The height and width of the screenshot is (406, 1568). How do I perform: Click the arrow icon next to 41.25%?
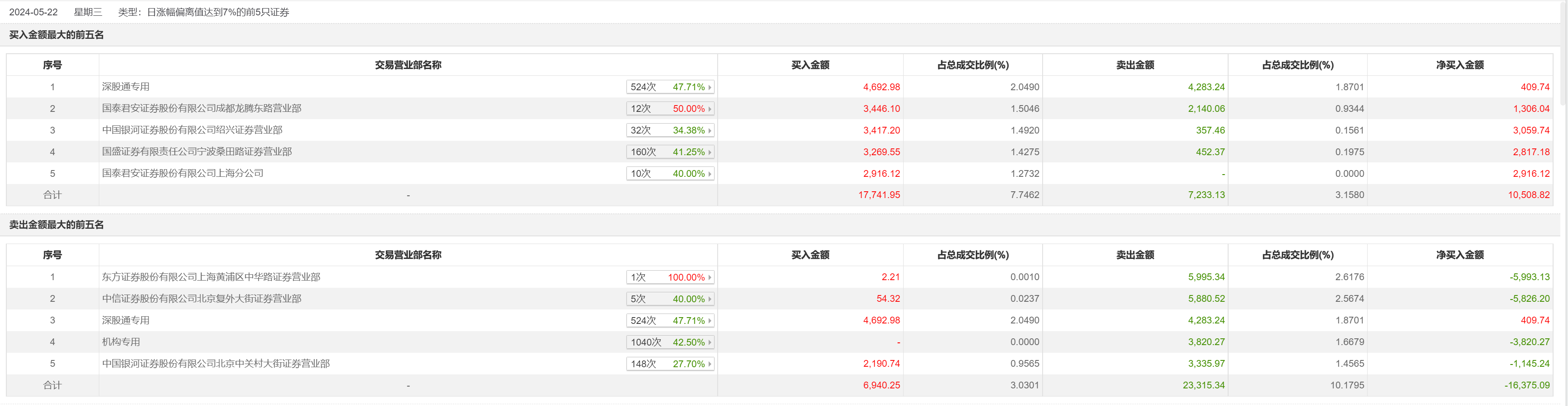710,152
